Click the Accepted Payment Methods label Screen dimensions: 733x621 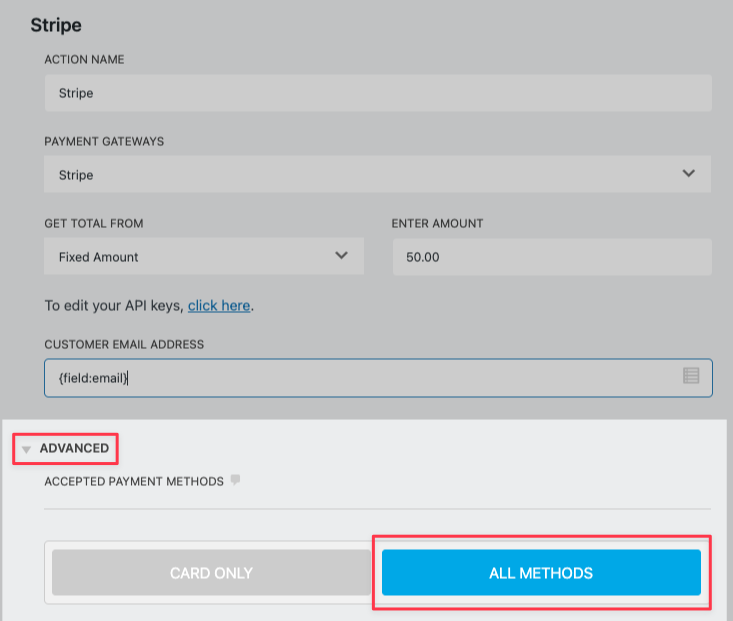tap(134, 481)
